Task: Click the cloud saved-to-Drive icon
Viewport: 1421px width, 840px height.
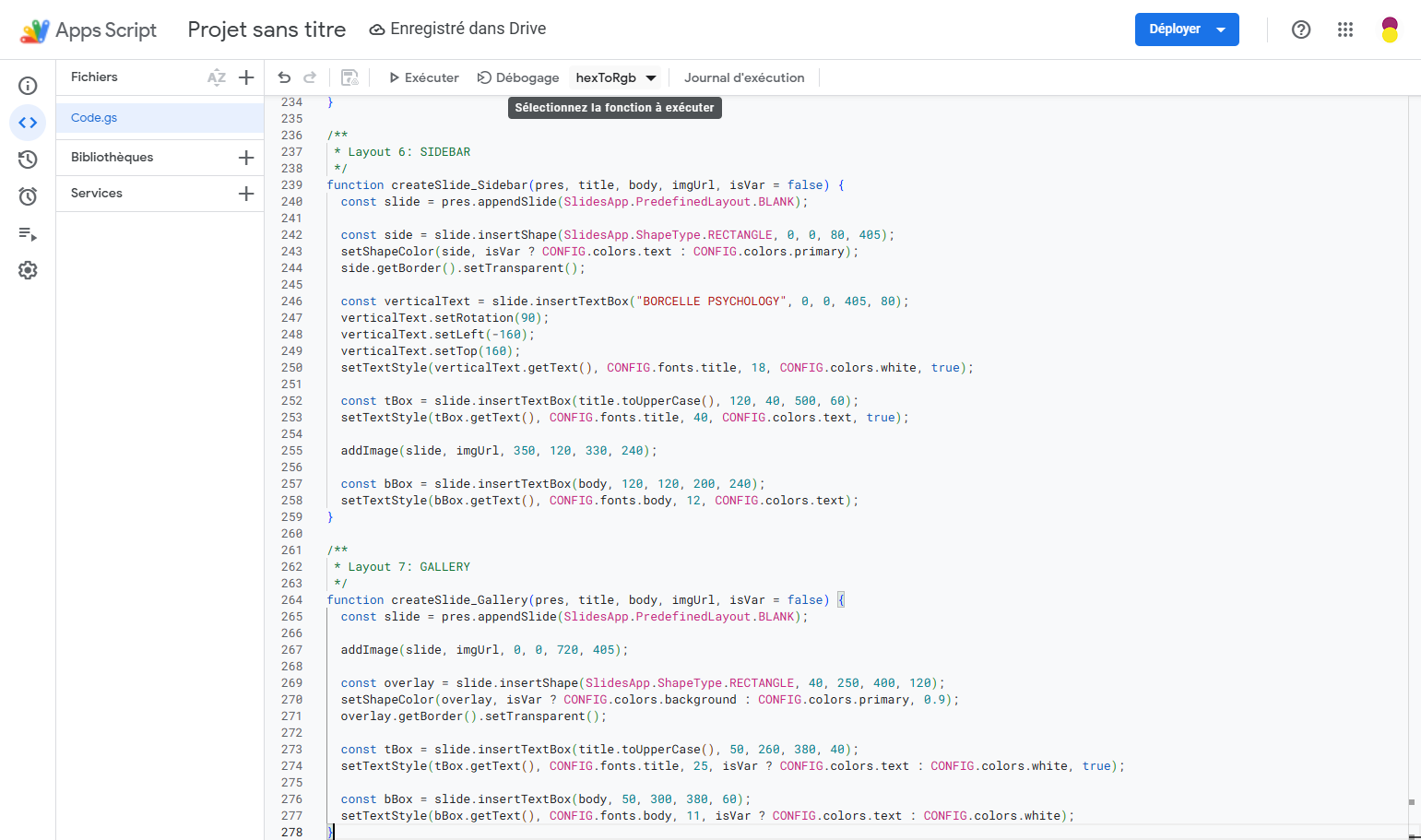Action: [376, 30]
